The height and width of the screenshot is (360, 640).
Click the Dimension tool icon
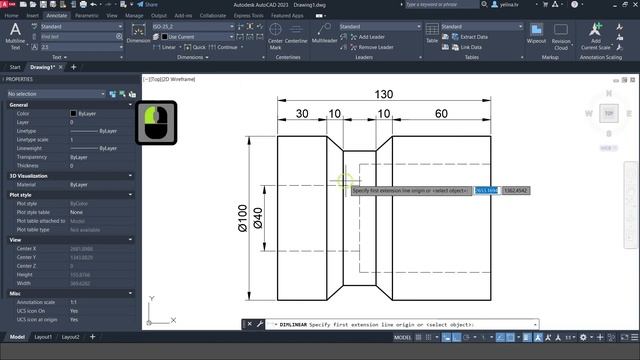pyautogui.click(x=138, y=33)
